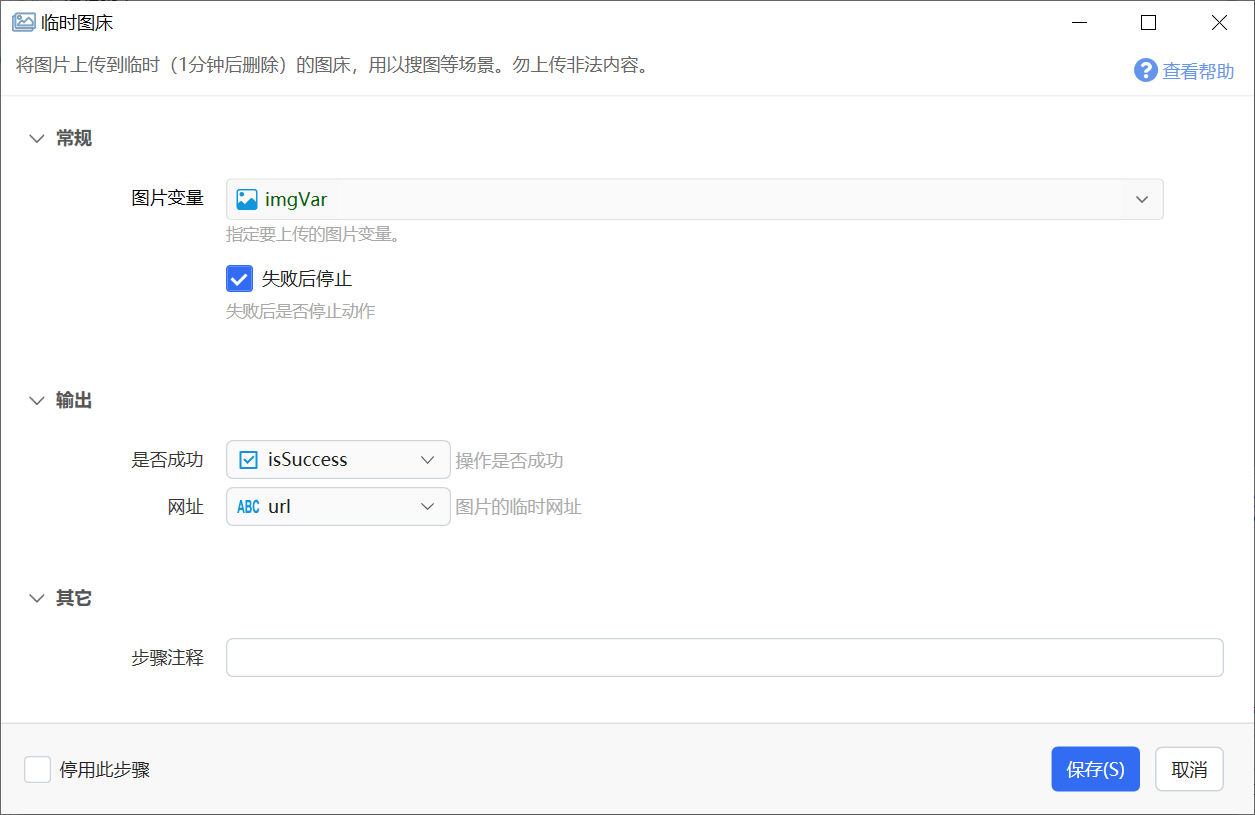1255x815 pixels.
Task: Open the 图片变量 imgVar dropdown
Action: 694,199
